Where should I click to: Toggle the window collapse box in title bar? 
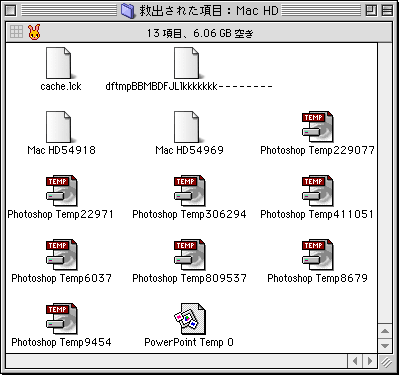[387, 10]
